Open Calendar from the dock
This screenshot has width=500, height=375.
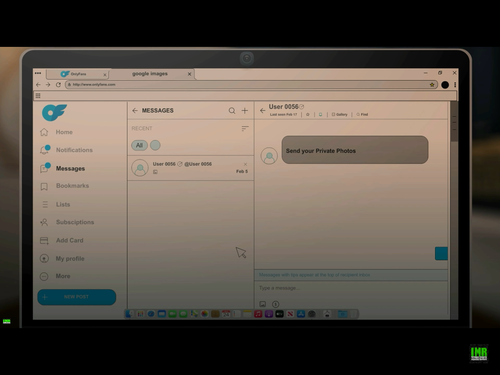click(226, 314)
